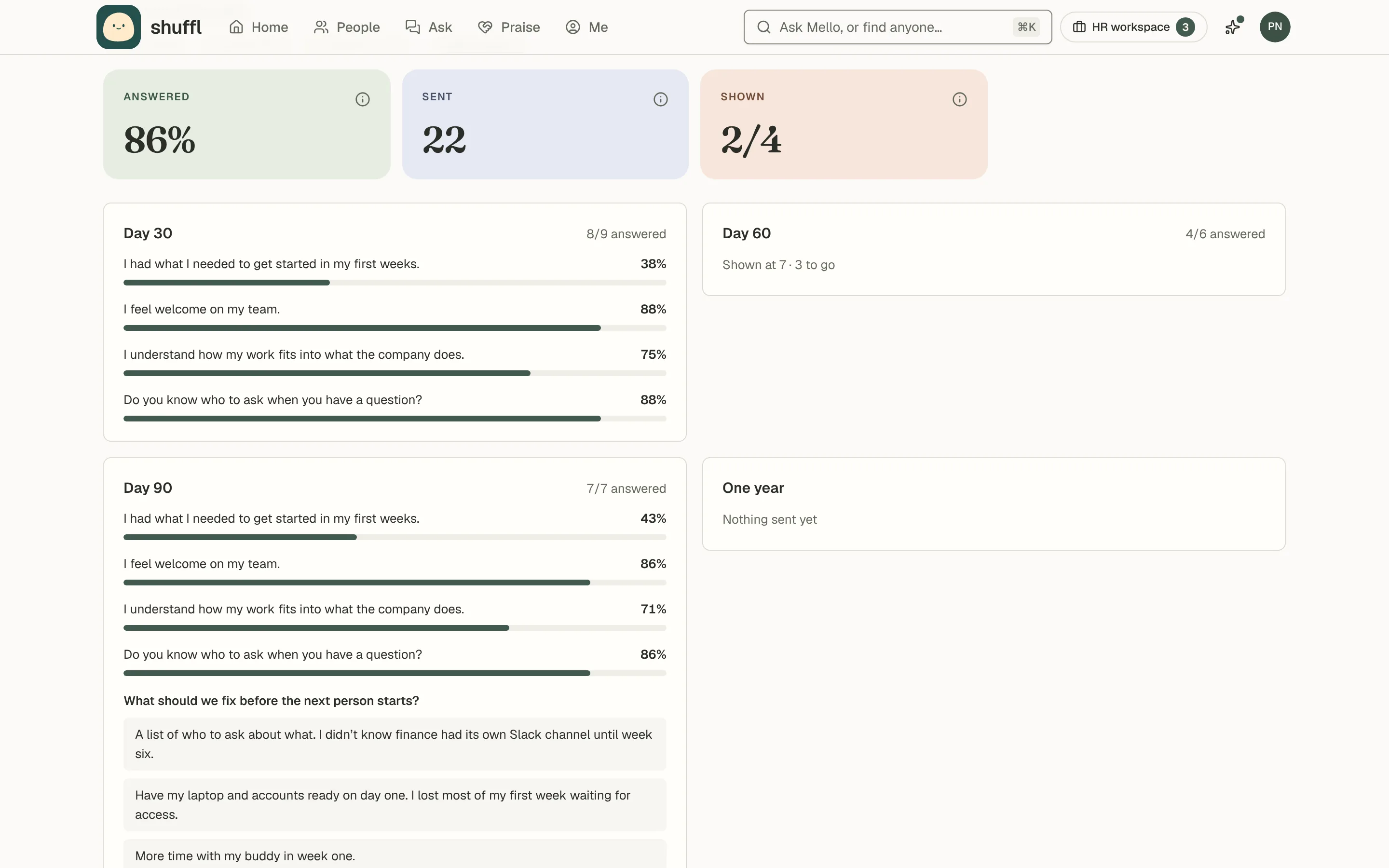This screenshot has height=868, width=1389.
Task: Go to the People section
Action: click(347, 27)
